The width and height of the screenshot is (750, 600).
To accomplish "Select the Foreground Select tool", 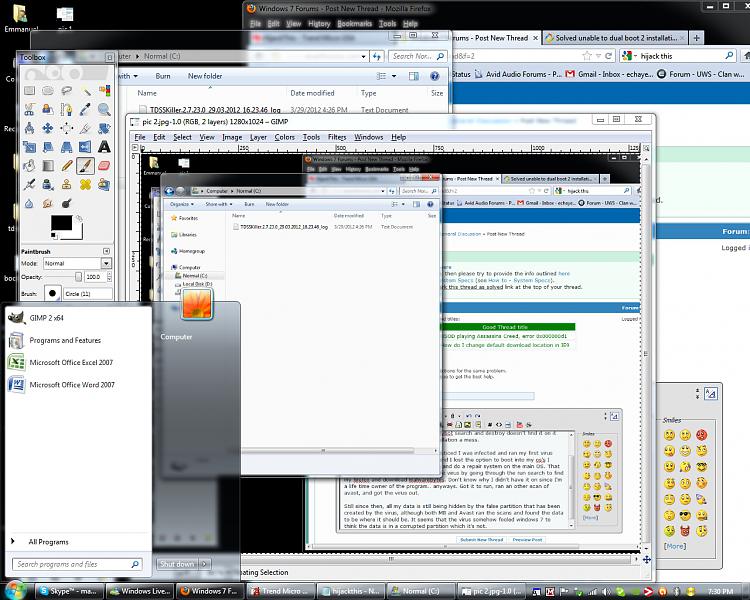I will pos(48,109).
